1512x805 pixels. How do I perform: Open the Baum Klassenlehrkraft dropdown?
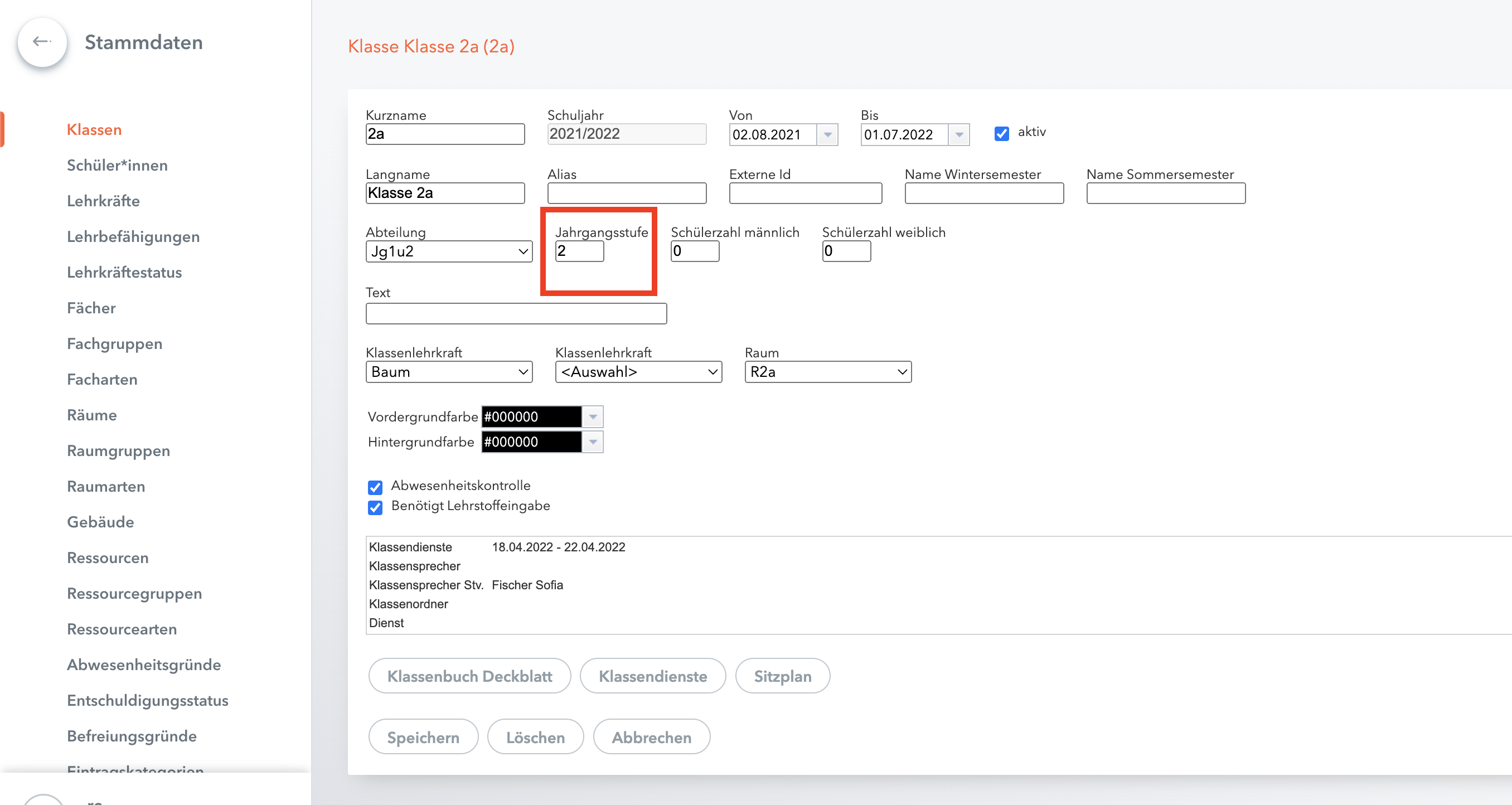click(448, 371)
